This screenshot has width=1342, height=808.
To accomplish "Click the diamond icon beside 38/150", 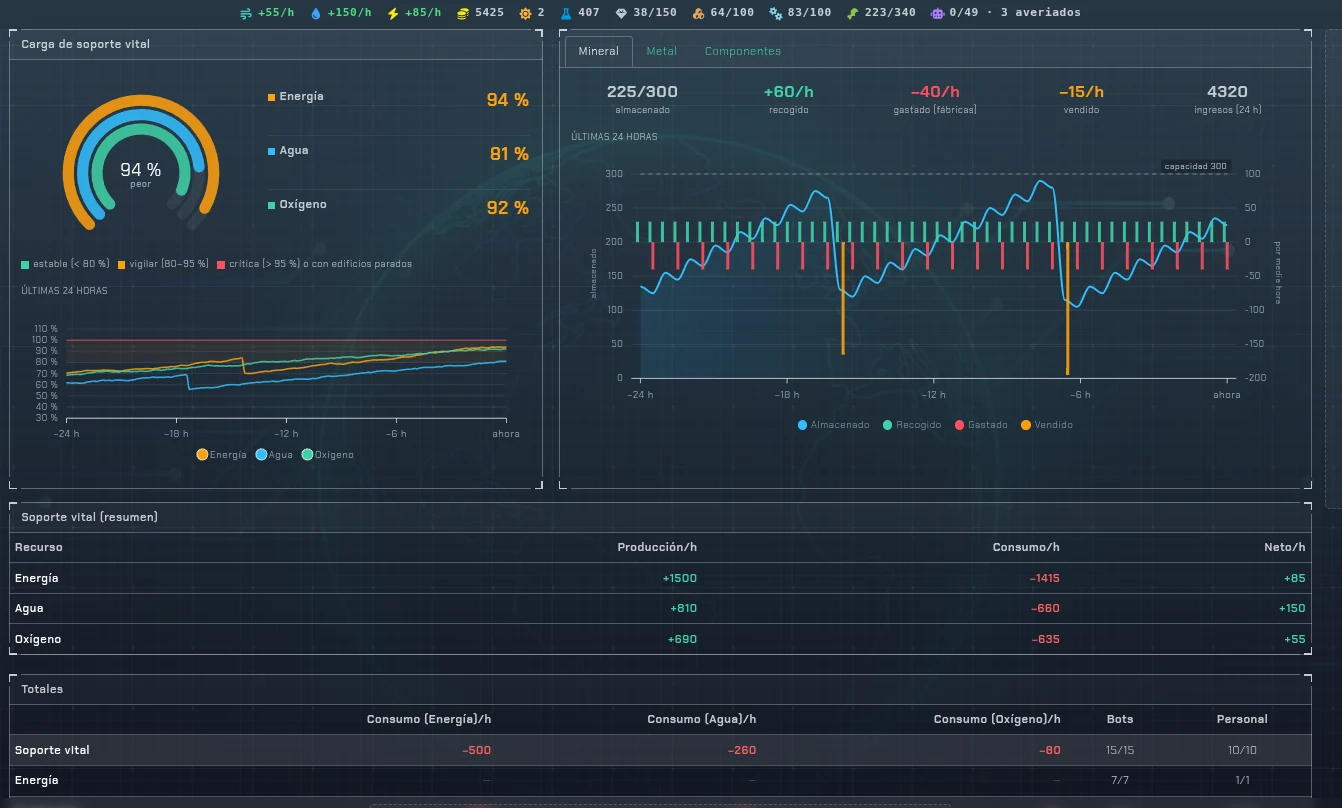I will (x=621, y=13).
